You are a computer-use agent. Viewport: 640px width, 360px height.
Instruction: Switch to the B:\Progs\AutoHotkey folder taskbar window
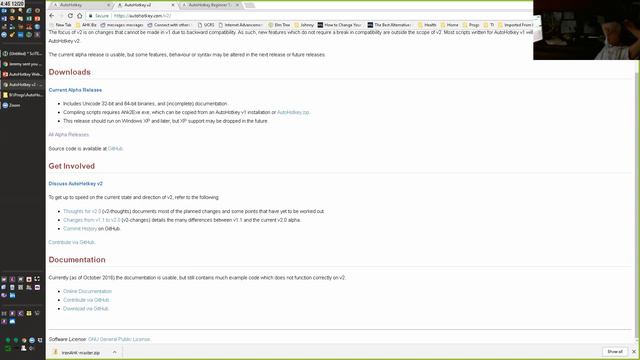23,95
